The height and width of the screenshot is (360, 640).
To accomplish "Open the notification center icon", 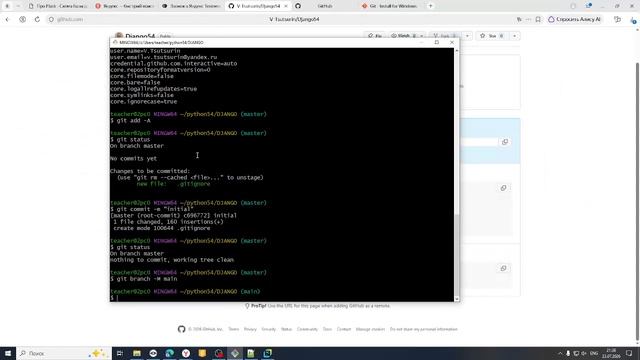I will pyautogui.click(x=629, y=353).
